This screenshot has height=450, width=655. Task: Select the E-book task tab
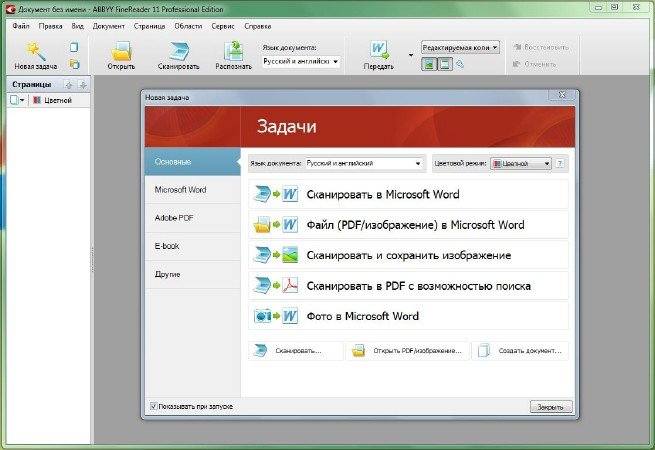click(x=193, y=246)
